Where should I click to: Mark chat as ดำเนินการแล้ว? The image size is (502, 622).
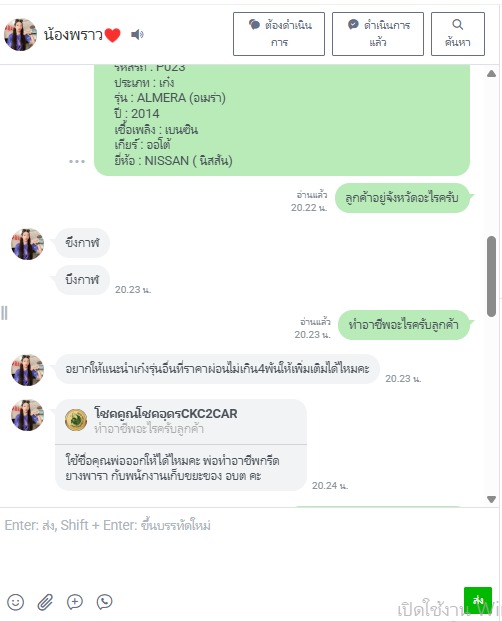pos(378,34)
